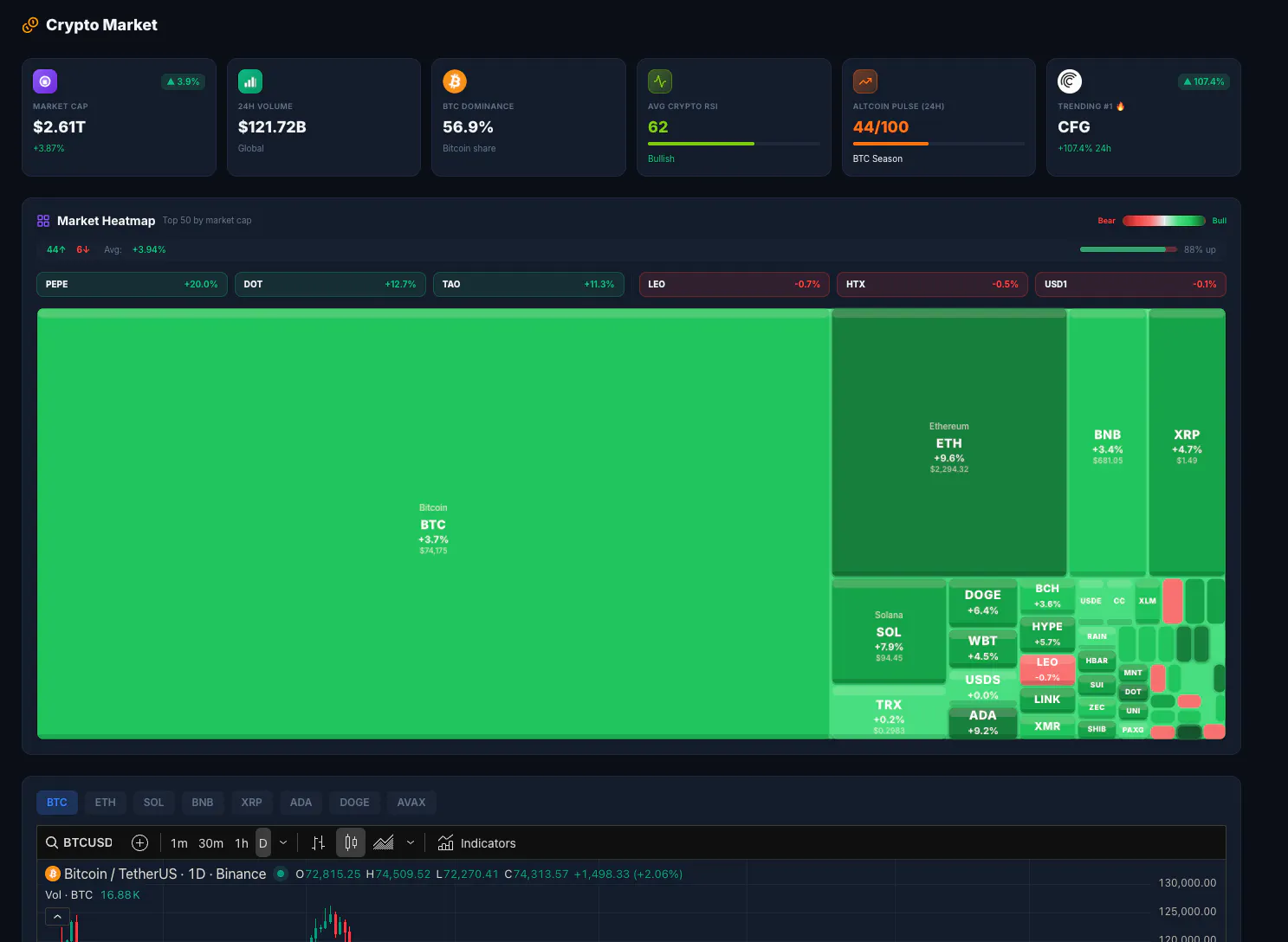The height and width of the screenshot is (942, 1288).
Task: Click the Bear-Bull gradient color scale
Action: [1164, 221]
